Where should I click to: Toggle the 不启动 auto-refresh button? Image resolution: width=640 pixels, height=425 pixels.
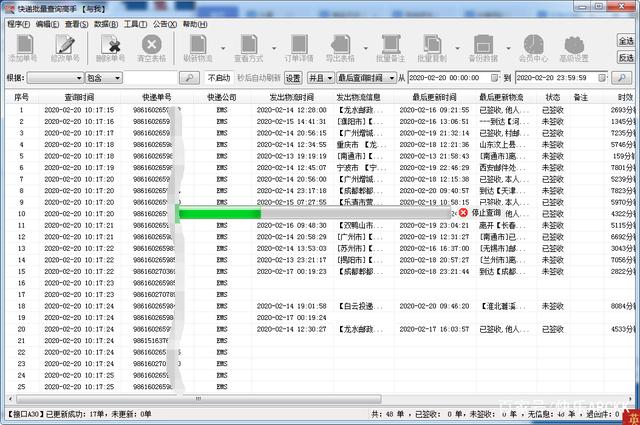click(218, 77)
